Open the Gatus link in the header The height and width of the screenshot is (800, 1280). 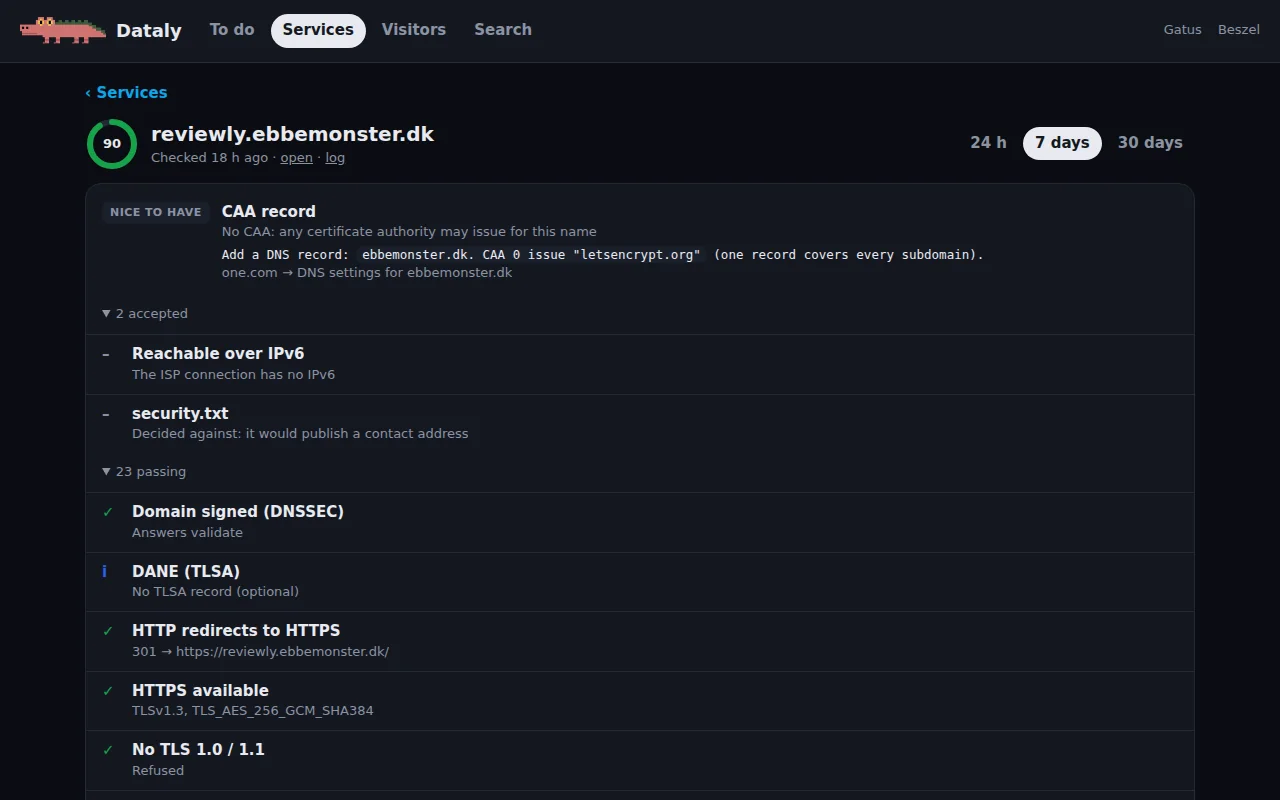tap(1183, 30)
